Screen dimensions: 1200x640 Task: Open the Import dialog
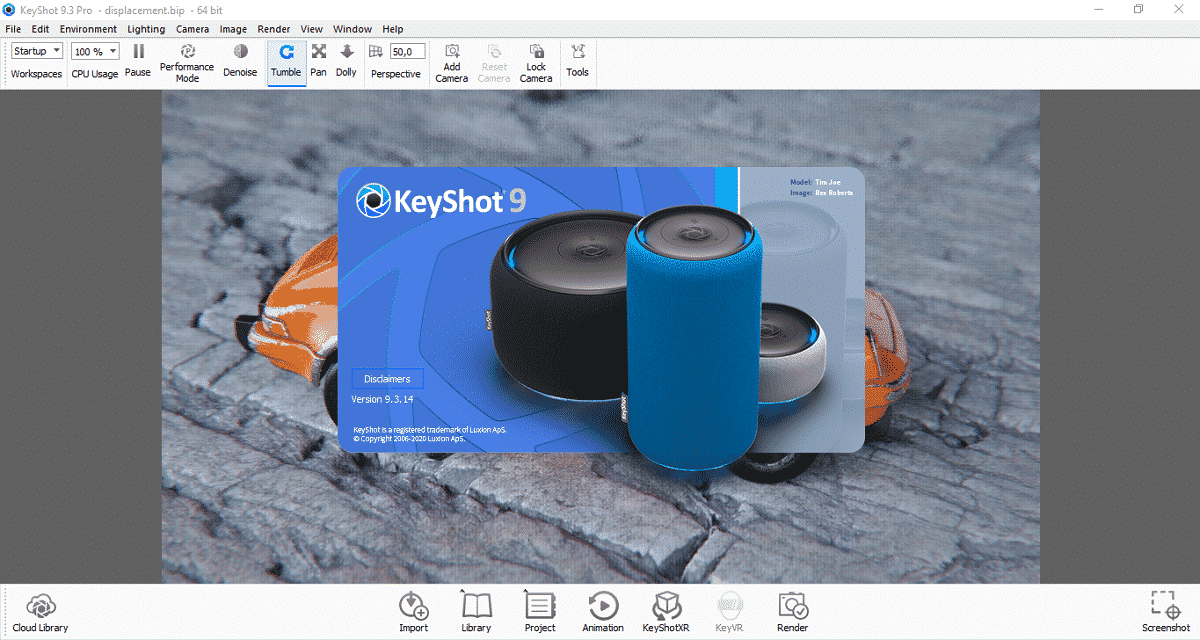[x=413, y=612]
